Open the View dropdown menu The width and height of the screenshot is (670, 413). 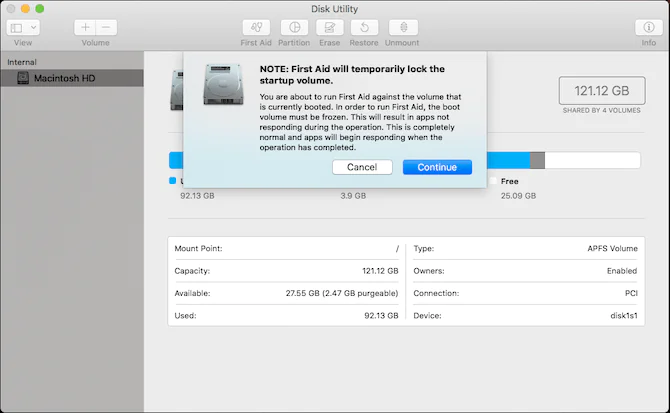pyautogui.click(x=34, y=27)
